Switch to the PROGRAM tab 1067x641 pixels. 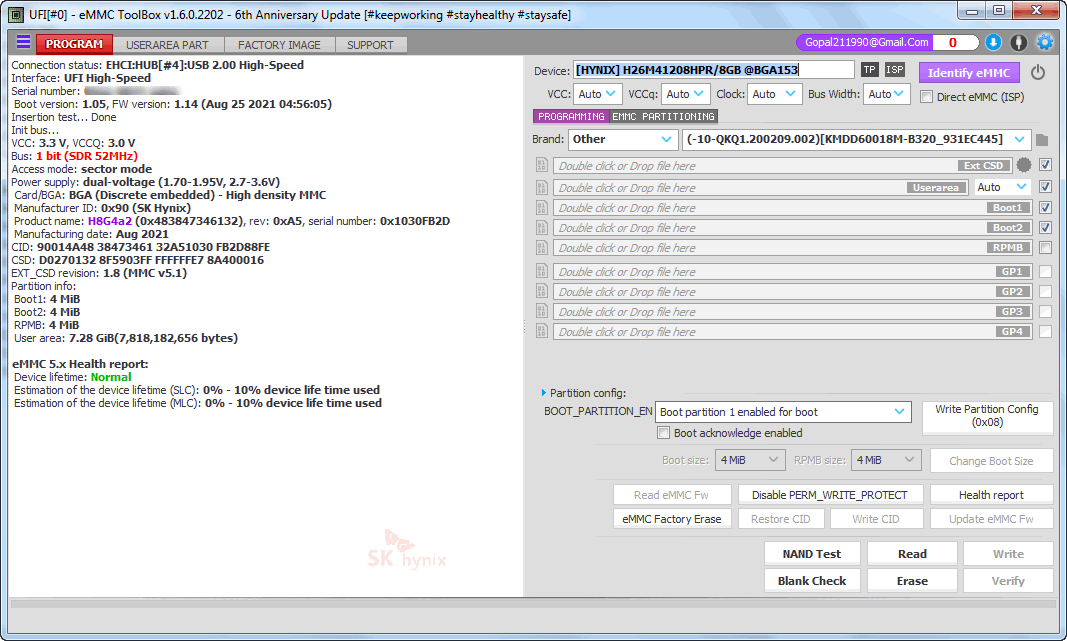(74, 44)
